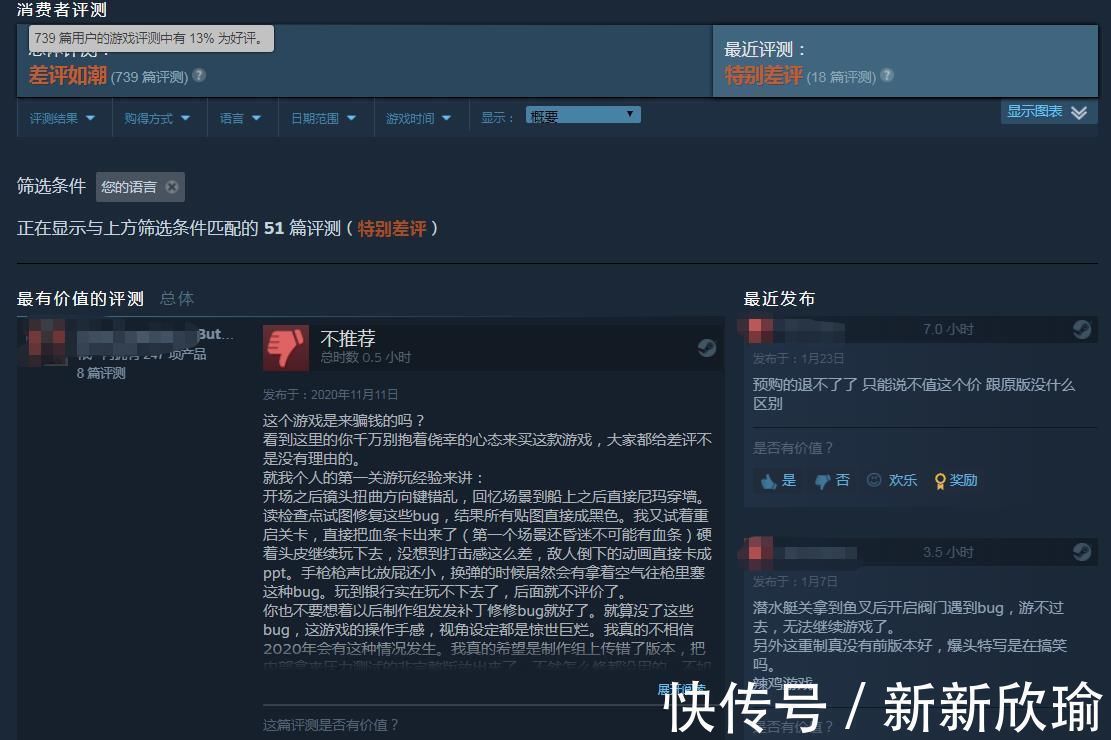The height and width of the screenshot is (740, 1111).
Task: Expand the 语言 filter dropdown
Action: click(240, 117)
